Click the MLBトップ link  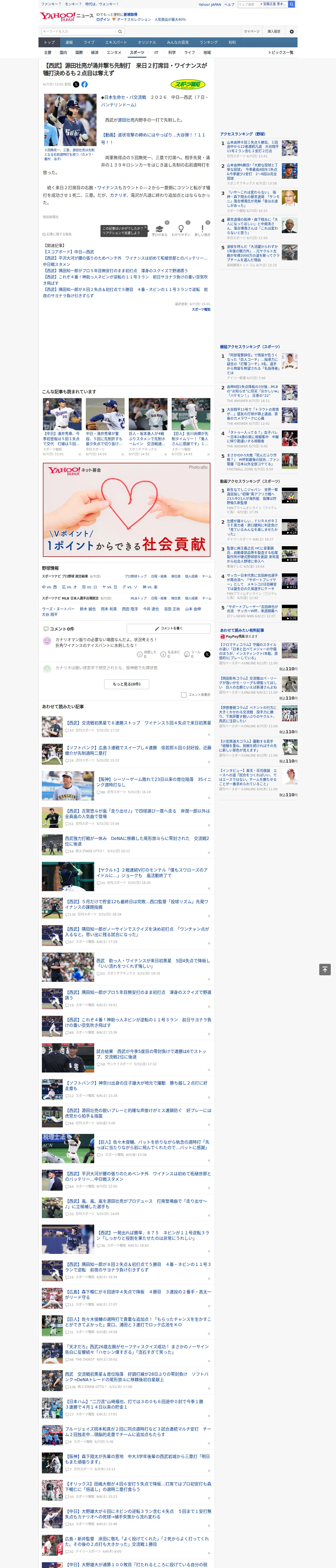(138, 598)
